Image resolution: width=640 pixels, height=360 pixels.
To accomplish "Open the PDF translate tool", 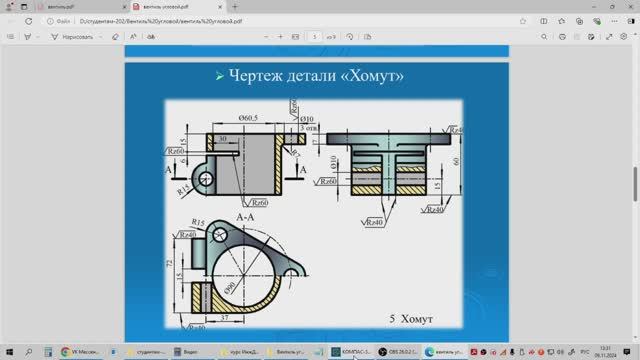I will 151,37.
